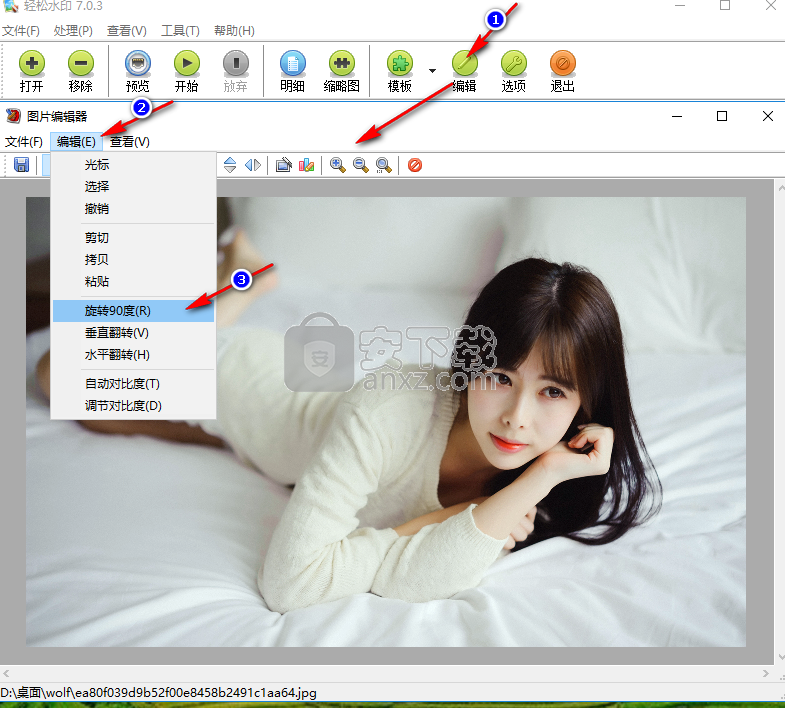The height and width of the screenshot is (708, 785).
Task: Select 垂直翻转(V) menu entry
Action: tap(134, 333)
